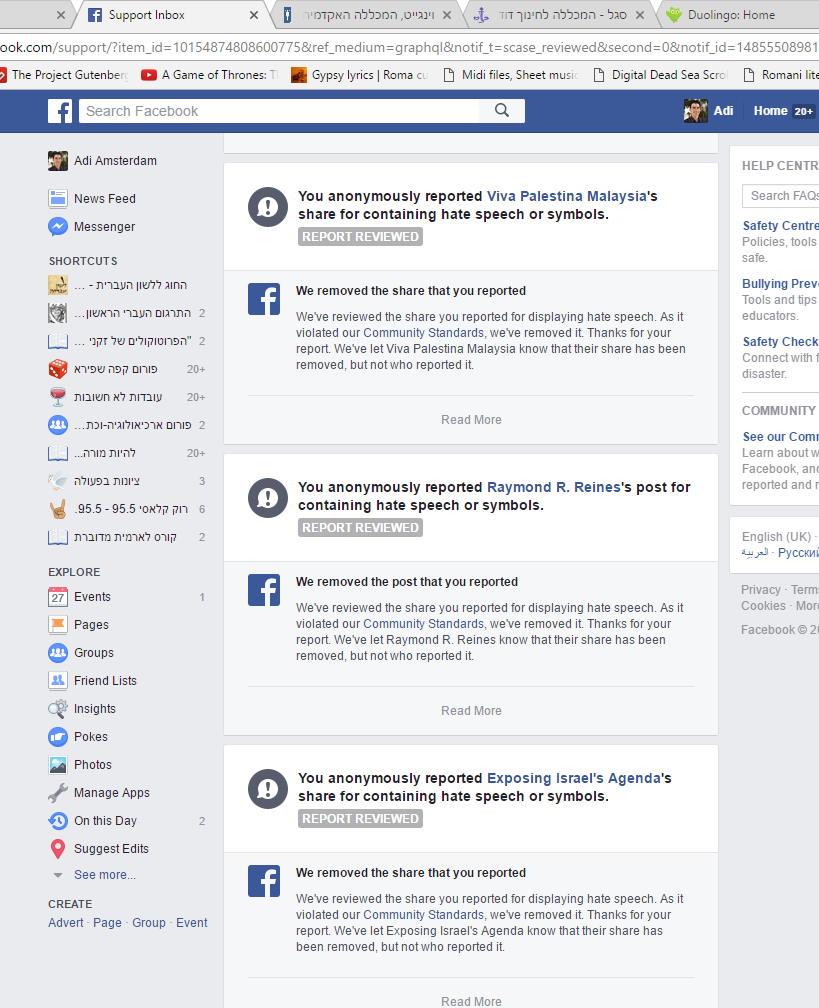
Task: Open wine glass shortcut group icon
Action: coord(58,397)
